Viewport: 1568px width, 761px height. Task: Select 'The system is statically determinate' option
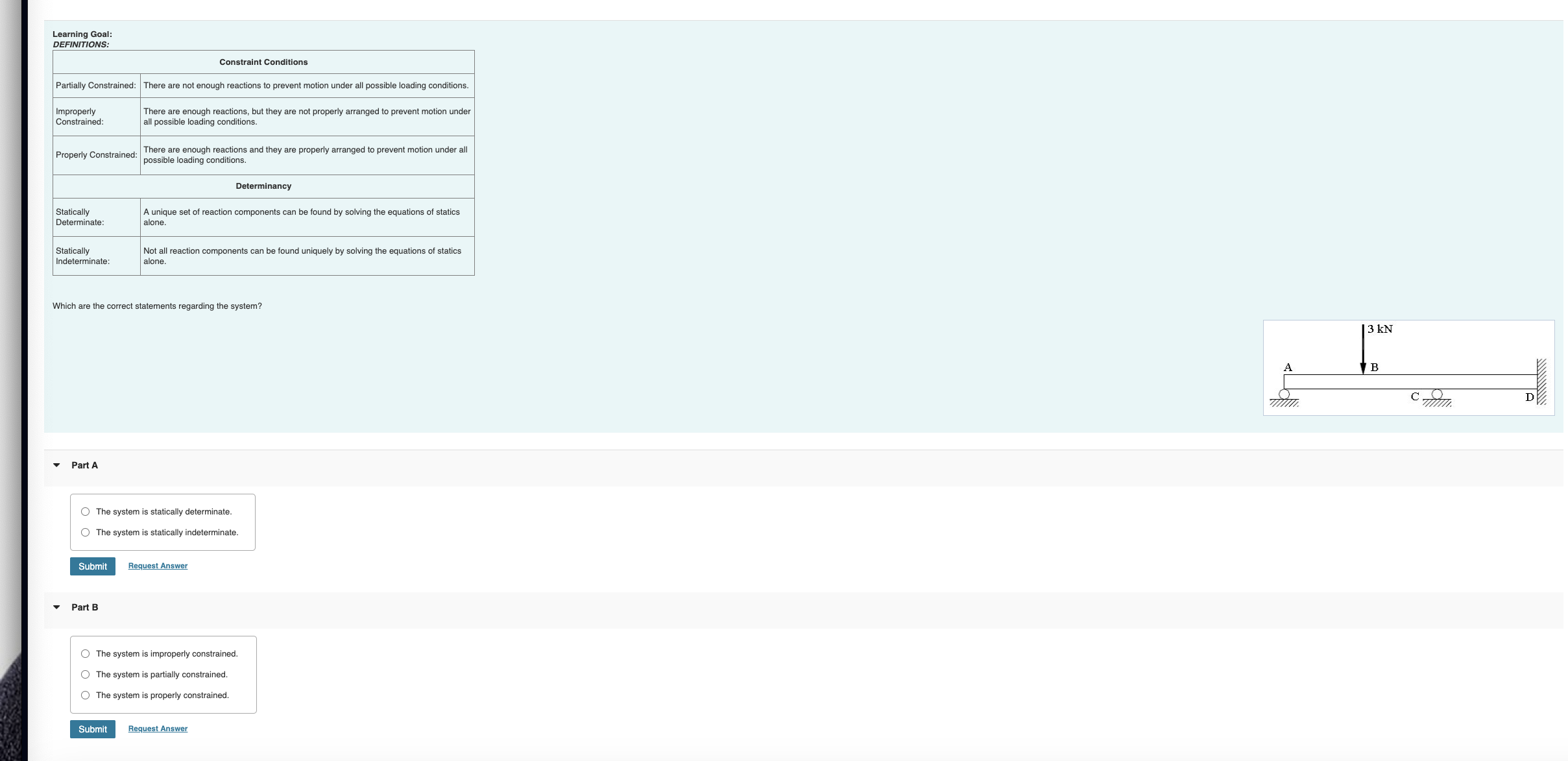click(85, 512)
